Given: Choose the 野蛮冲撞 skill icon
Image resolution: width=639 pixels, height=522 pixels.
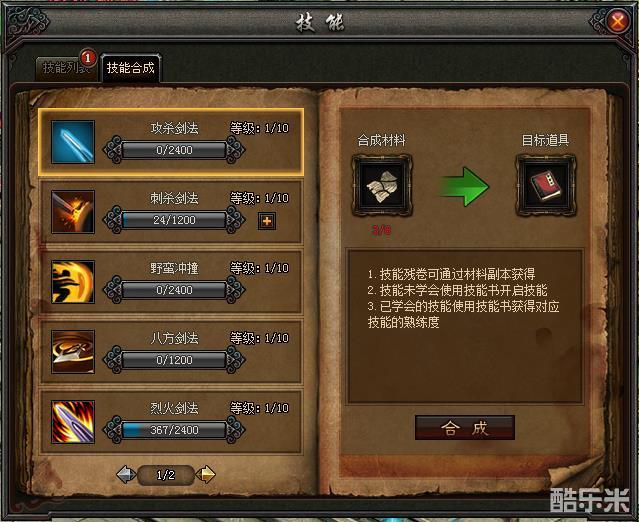Looking at the screenshot, I should pyautogui.click(x=73, y=282).
